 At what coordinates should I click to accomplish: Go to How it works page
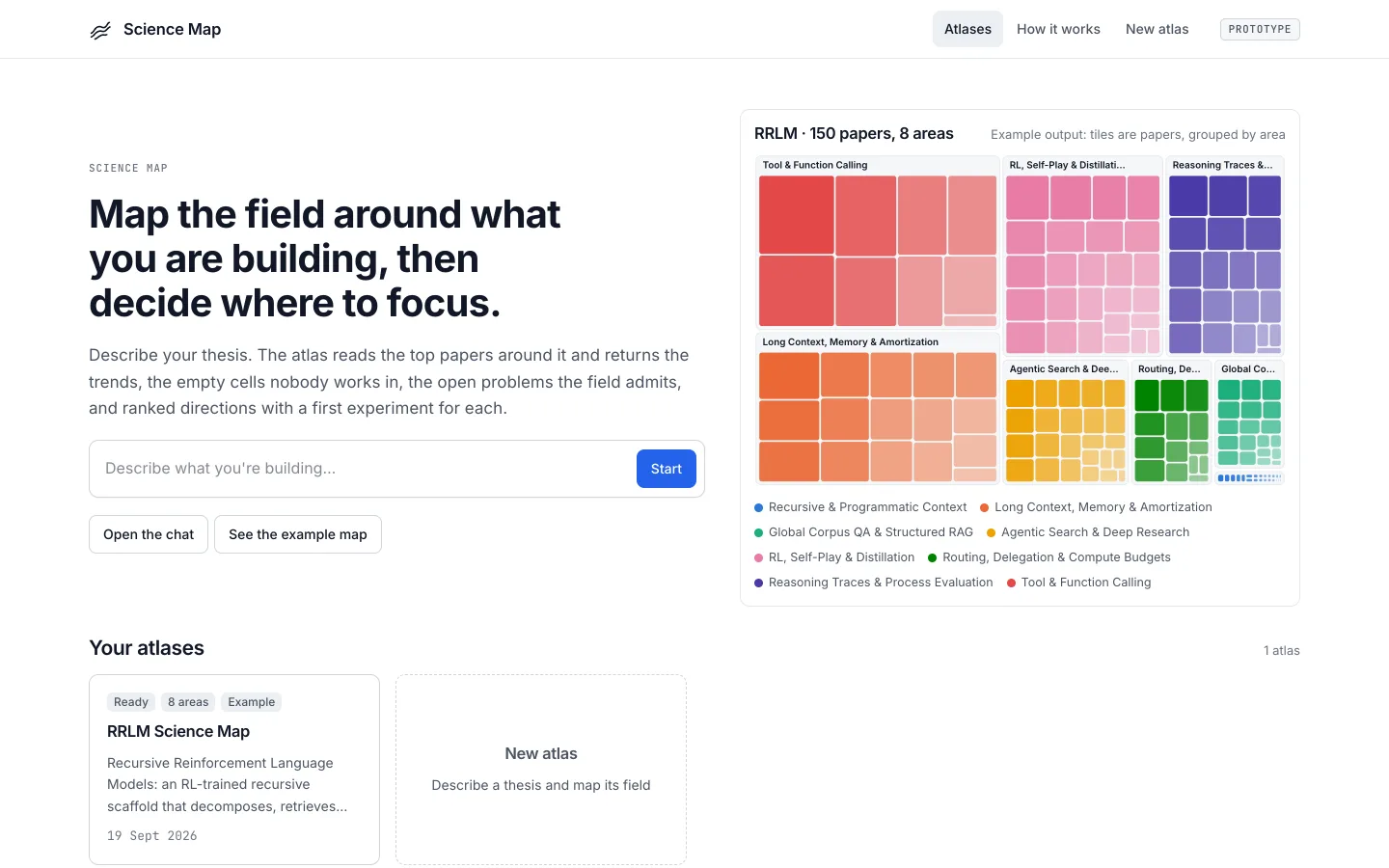1058,29
